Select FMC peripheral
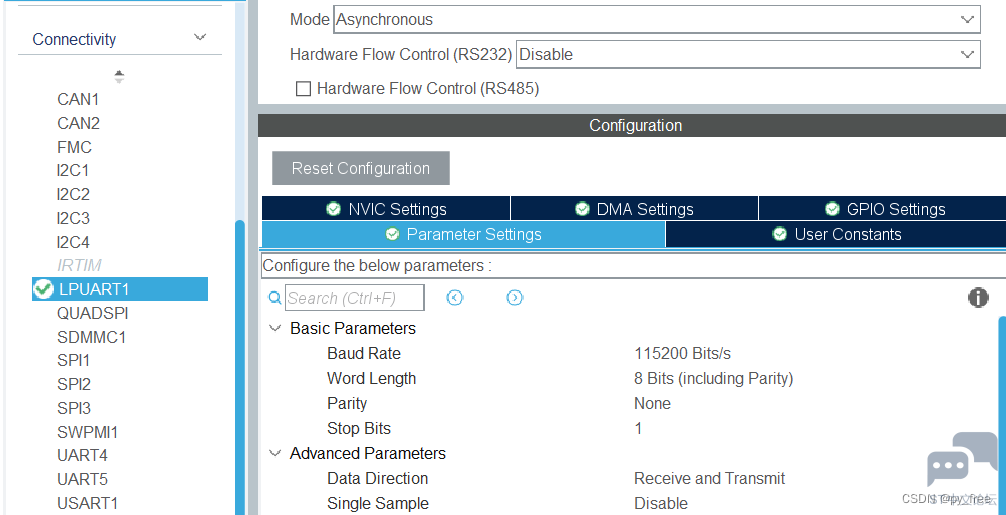 [74, 147]
